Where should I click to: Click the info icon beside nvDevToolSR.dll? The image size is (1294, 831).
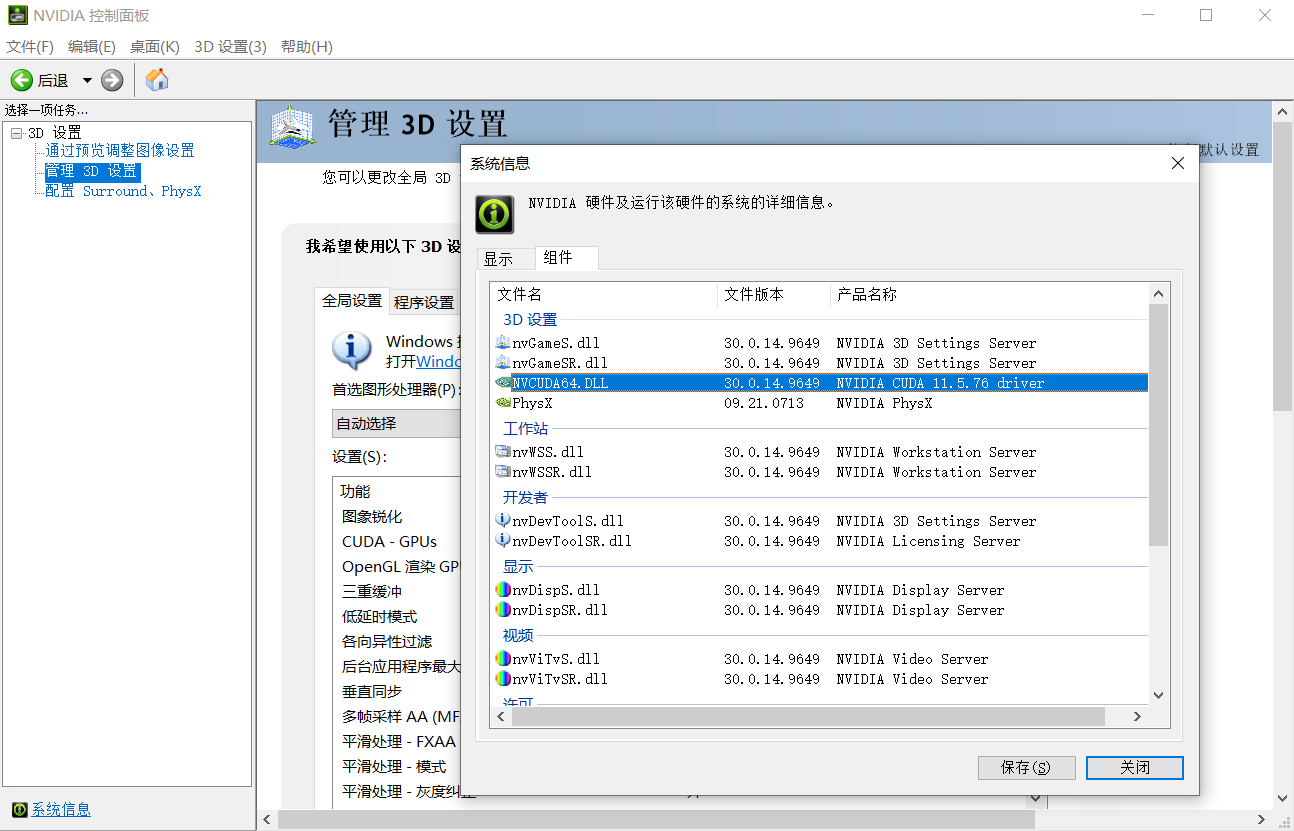point(503,541)
